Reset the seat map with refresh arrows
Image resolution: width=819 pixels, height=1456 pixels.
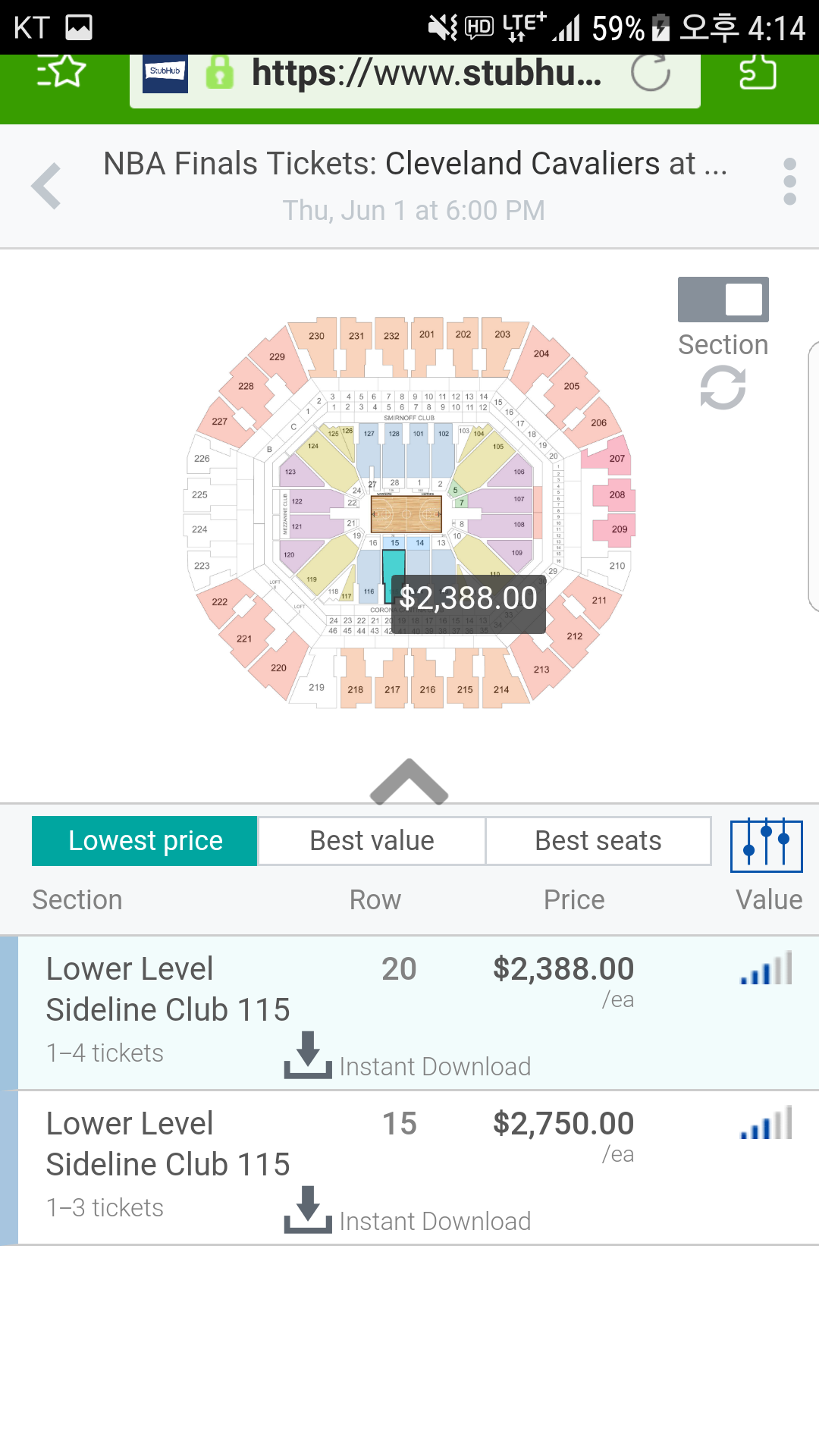[723, 388]
